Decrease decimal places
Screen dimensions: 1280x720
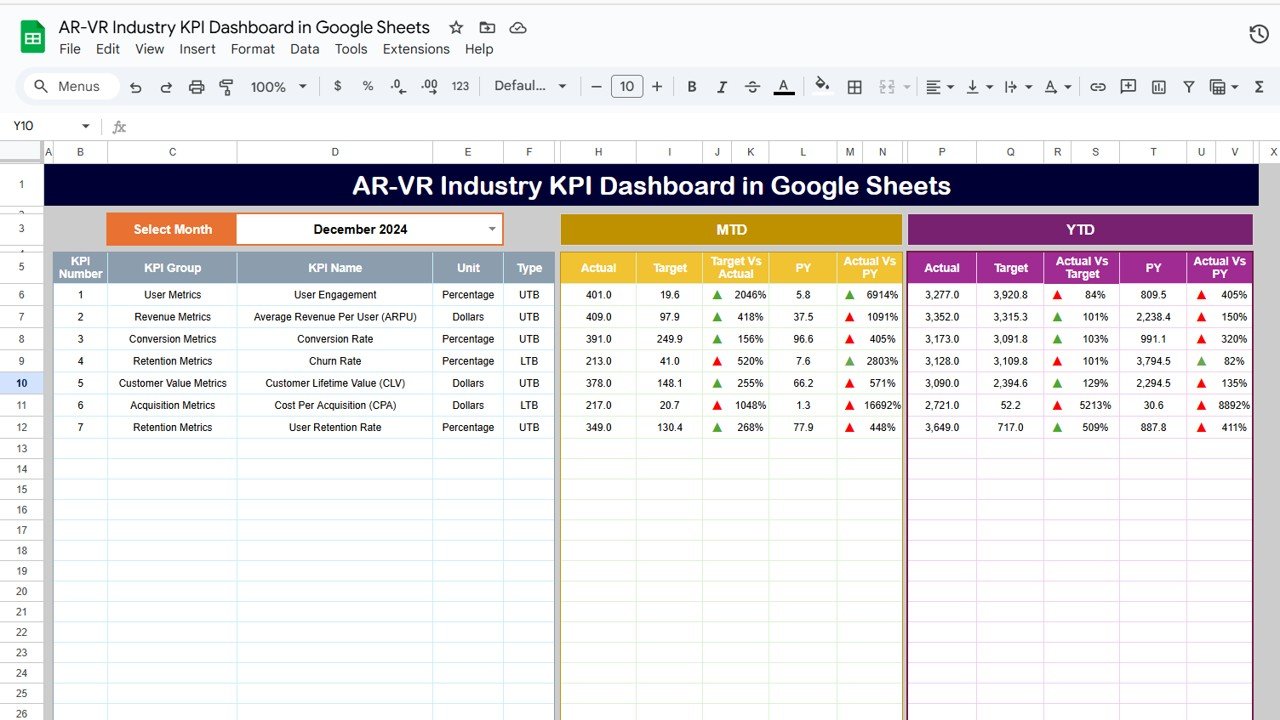(x=398, y=87)
